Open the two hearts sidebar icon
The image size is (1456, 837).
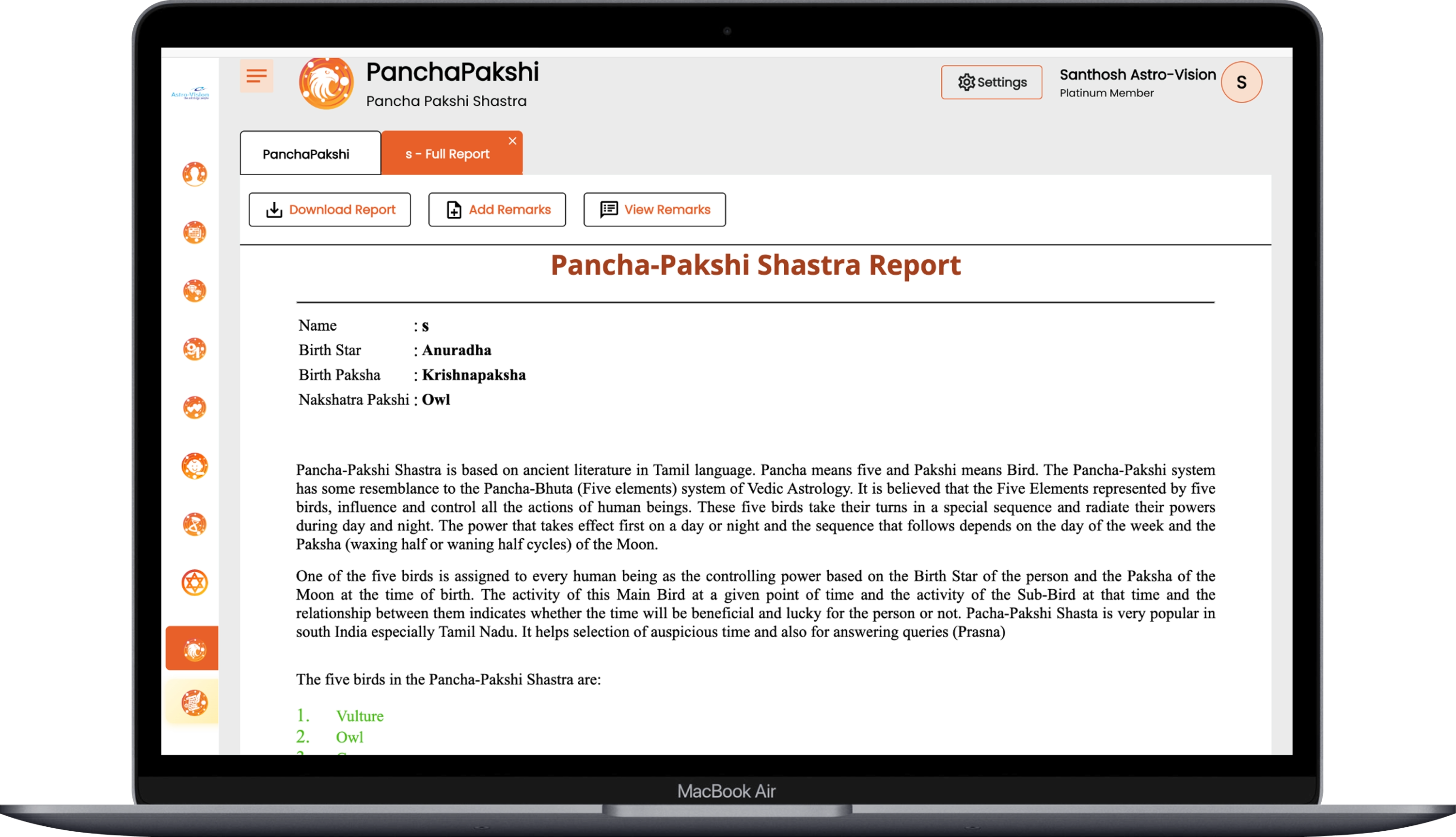point(195,407)
